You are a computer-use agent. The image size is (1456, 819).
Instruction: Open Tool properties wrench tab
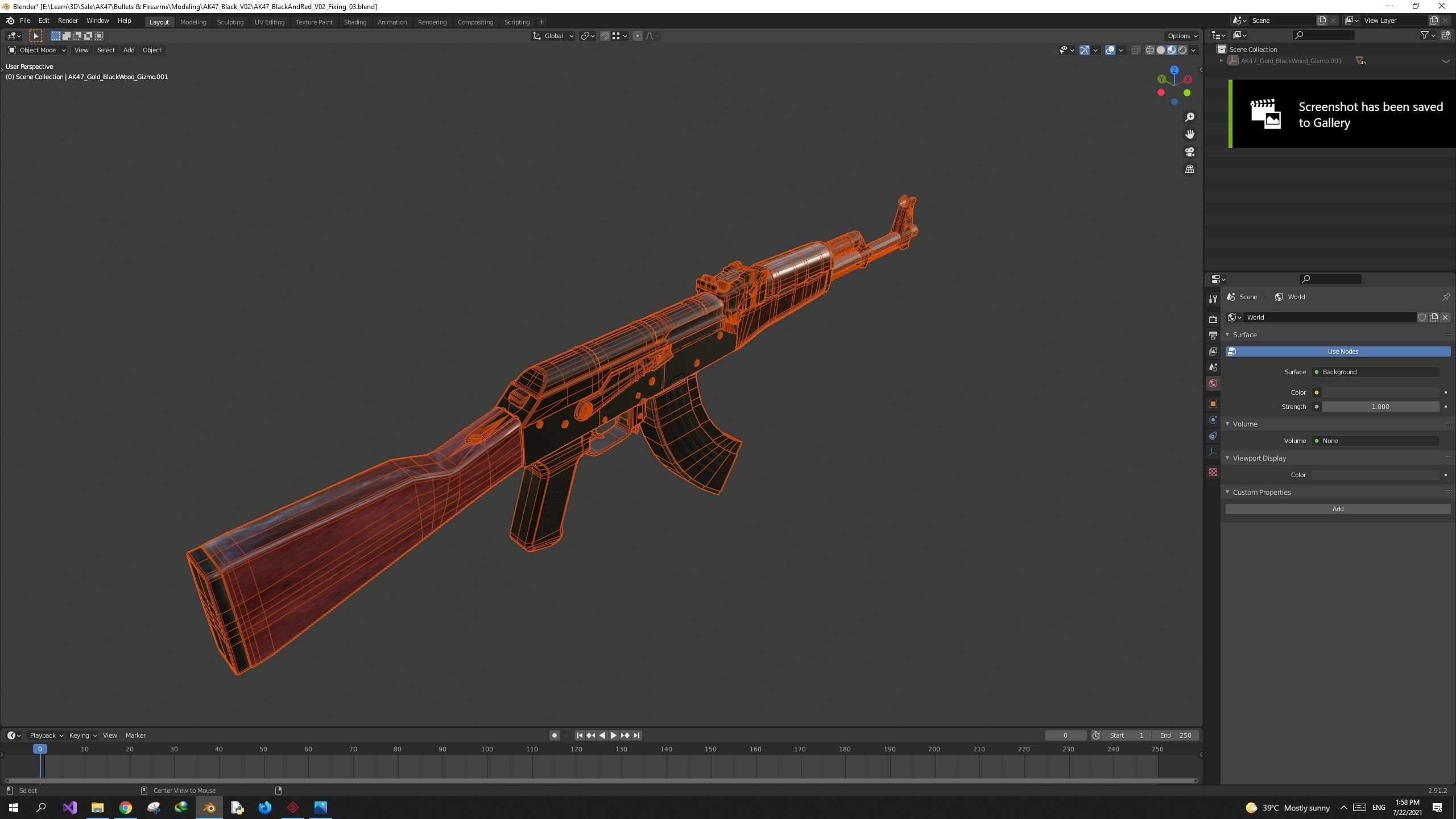(1213, 299)
